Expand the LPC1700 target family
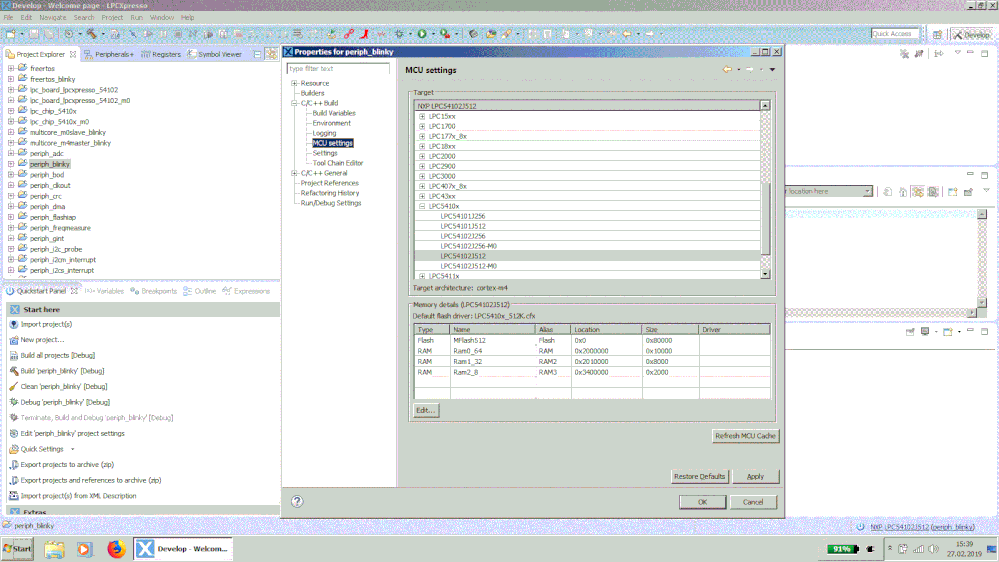 (x=422, y=127)
